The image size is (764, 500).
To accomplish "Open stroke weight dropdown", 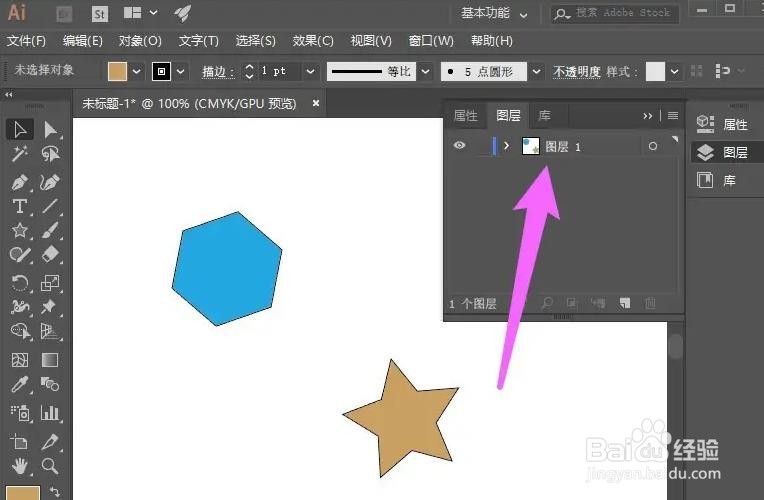I will [310, 72].
